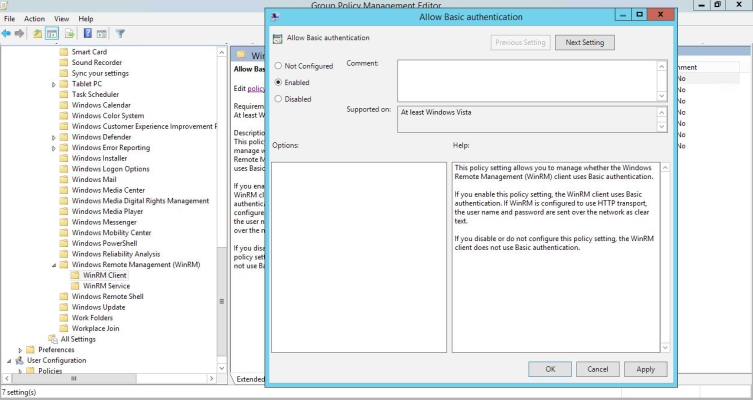
Task: Click the Windows Update folder icon
Action: click(63, 307)
